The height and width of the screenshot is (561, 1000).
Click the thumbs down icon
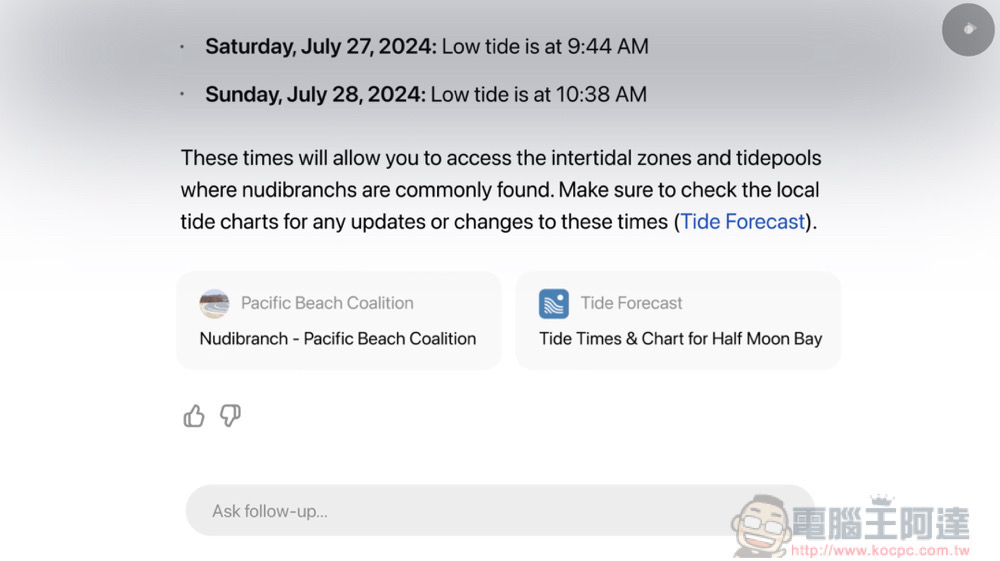(x=230, y=416)
